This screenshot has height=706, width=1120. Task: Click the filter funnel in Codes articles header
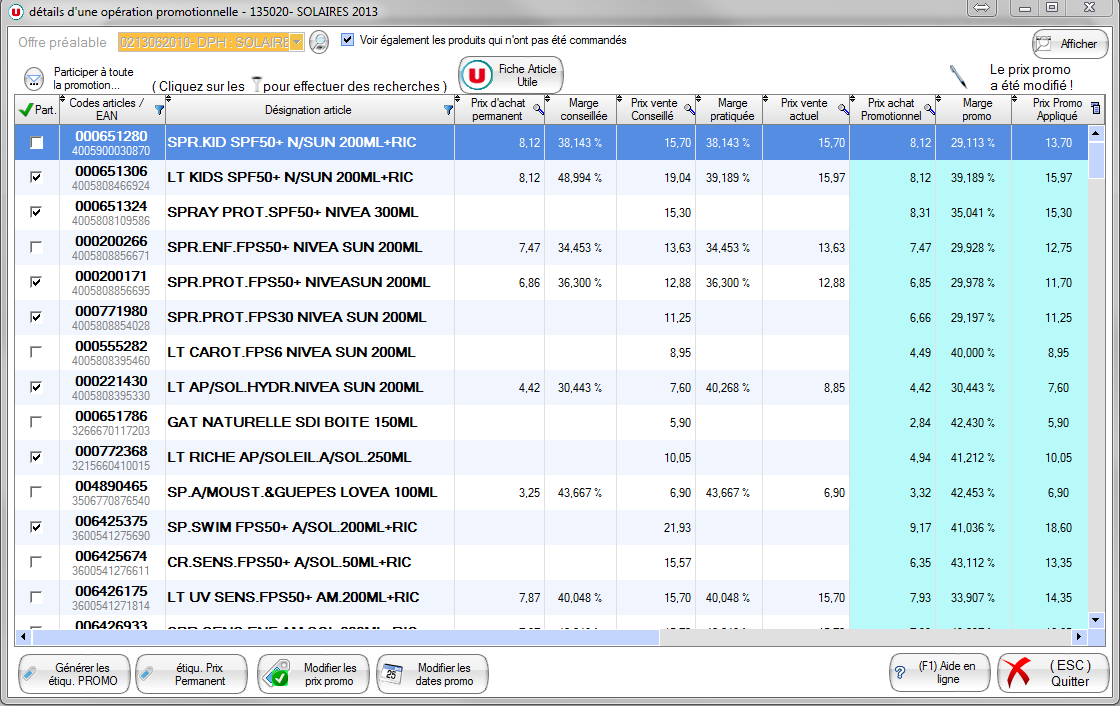(159, 110)
